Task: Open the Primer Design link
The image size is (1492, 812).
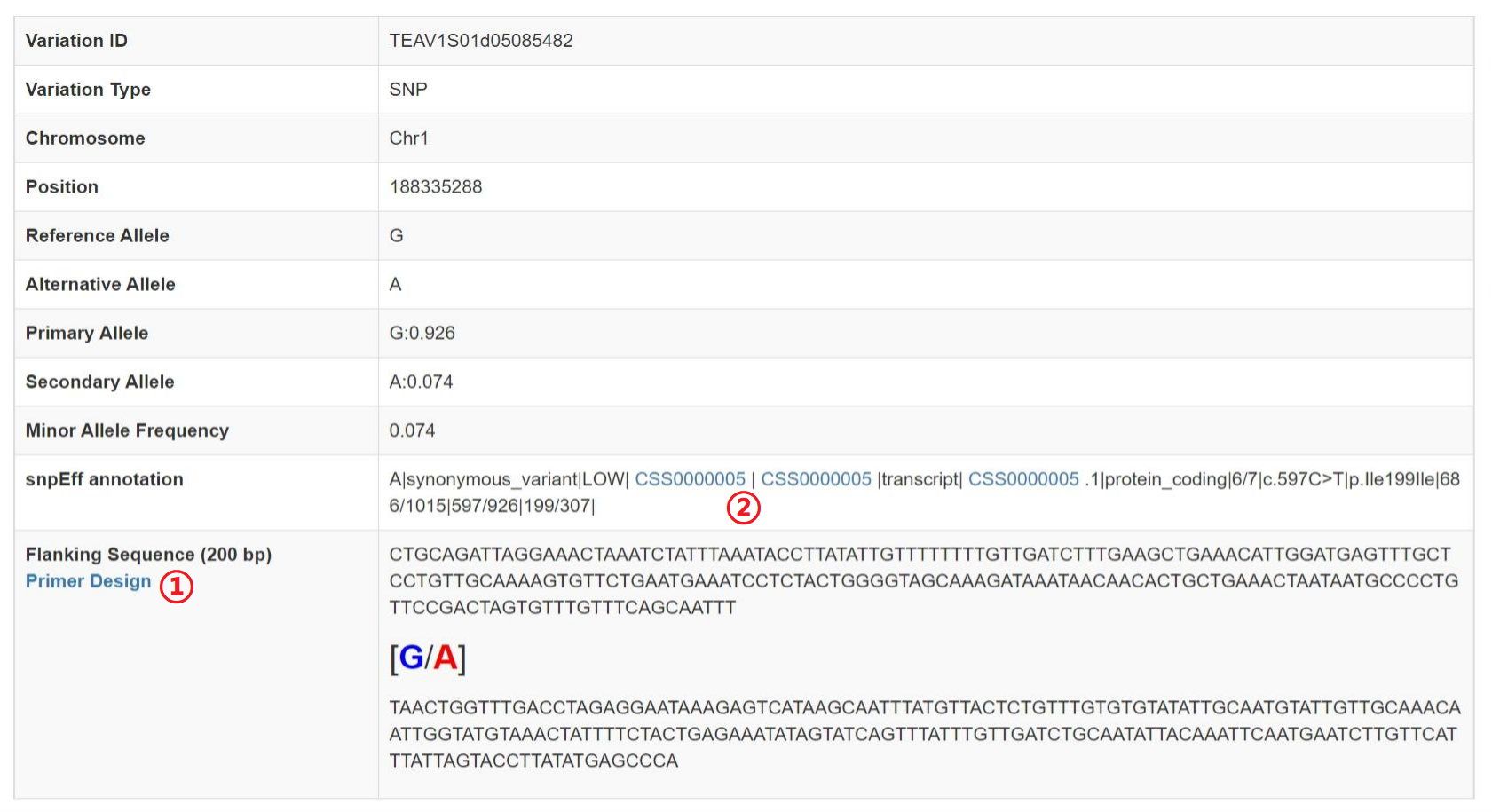Action: 88,581
